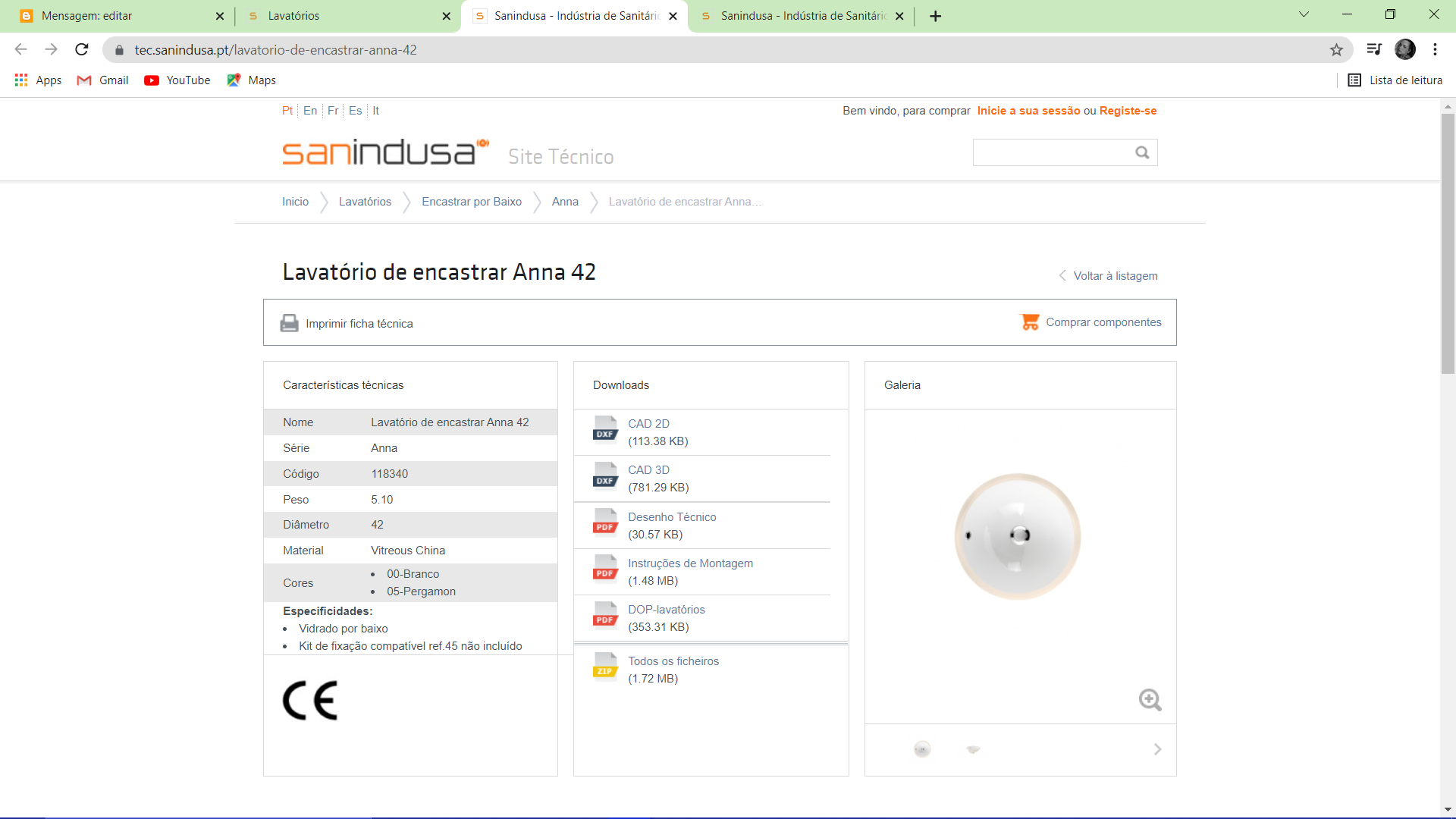
Task: Click the shopping cart icon
Action: 1030,322
